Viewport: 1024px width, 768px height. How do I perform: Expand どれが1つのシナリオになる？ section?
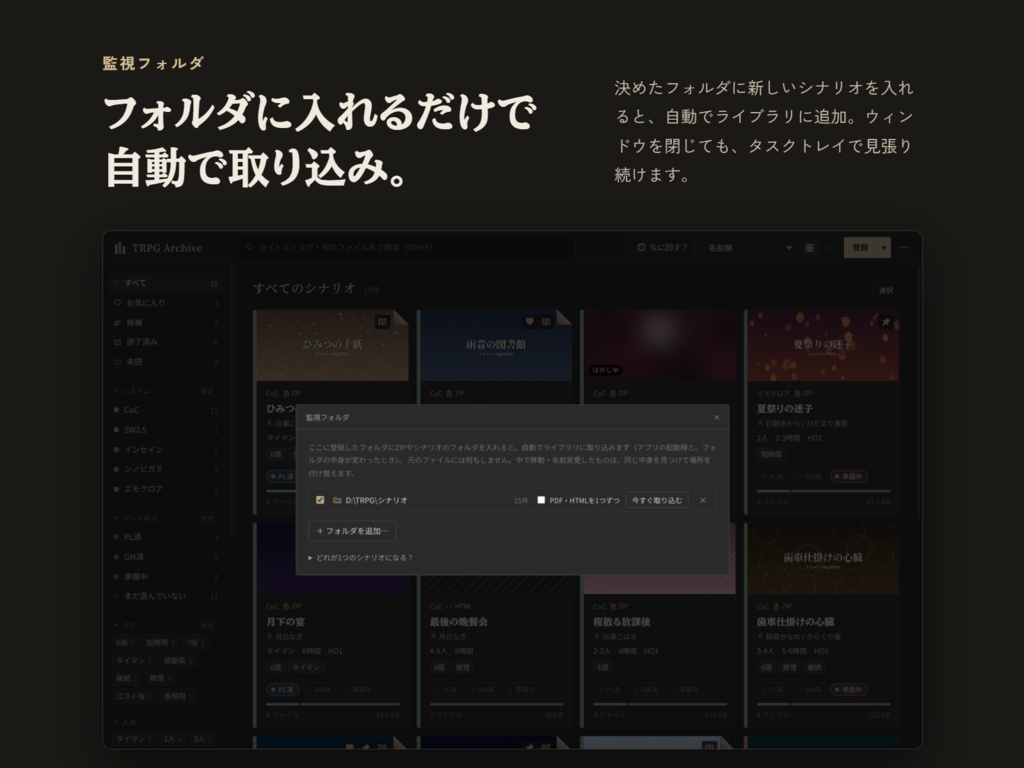[x=360, y=558]
